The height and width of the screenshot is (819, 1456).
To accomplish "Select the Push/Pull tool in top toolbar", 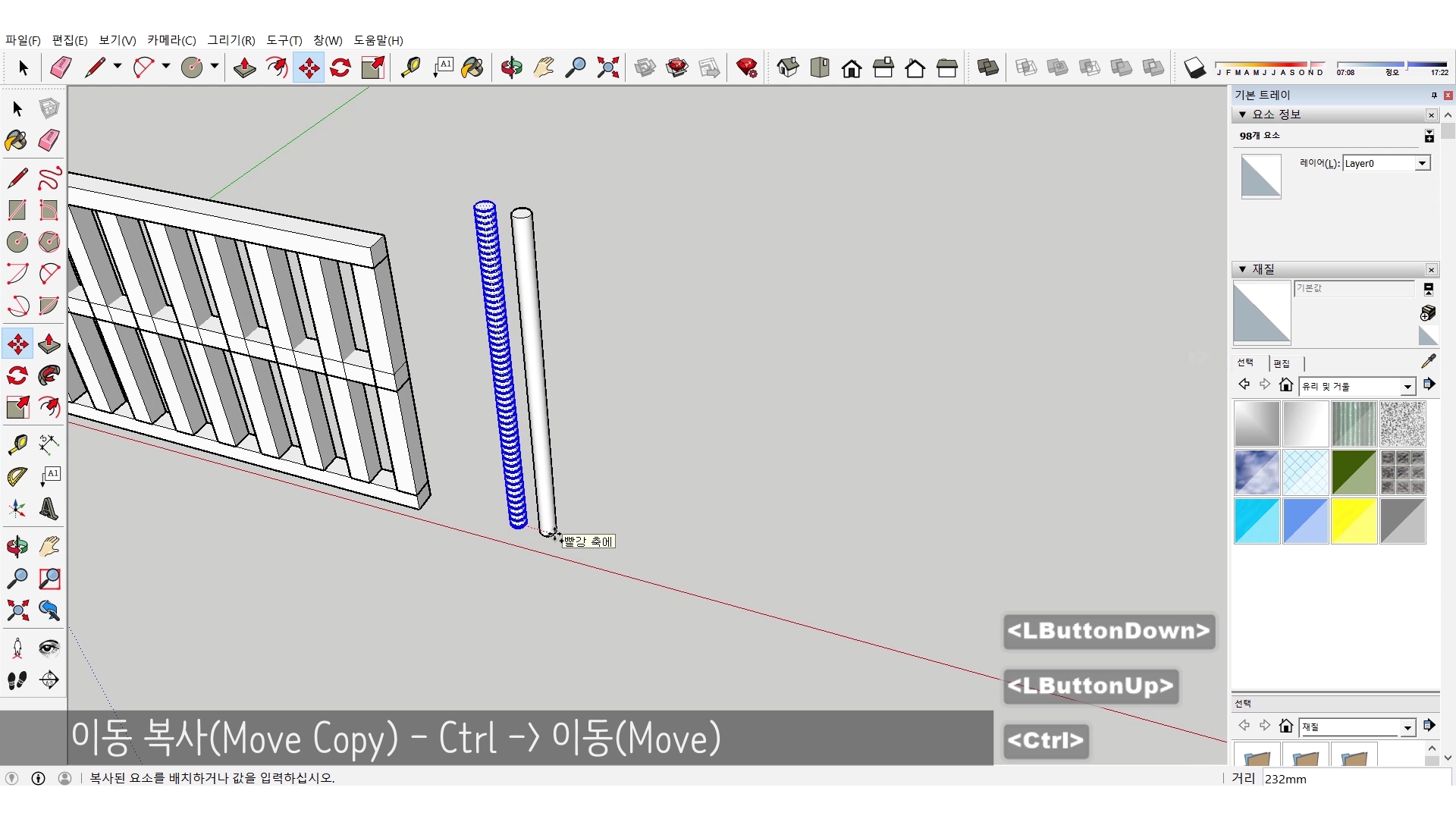I will pyautogui.click(x=244, y=68).
